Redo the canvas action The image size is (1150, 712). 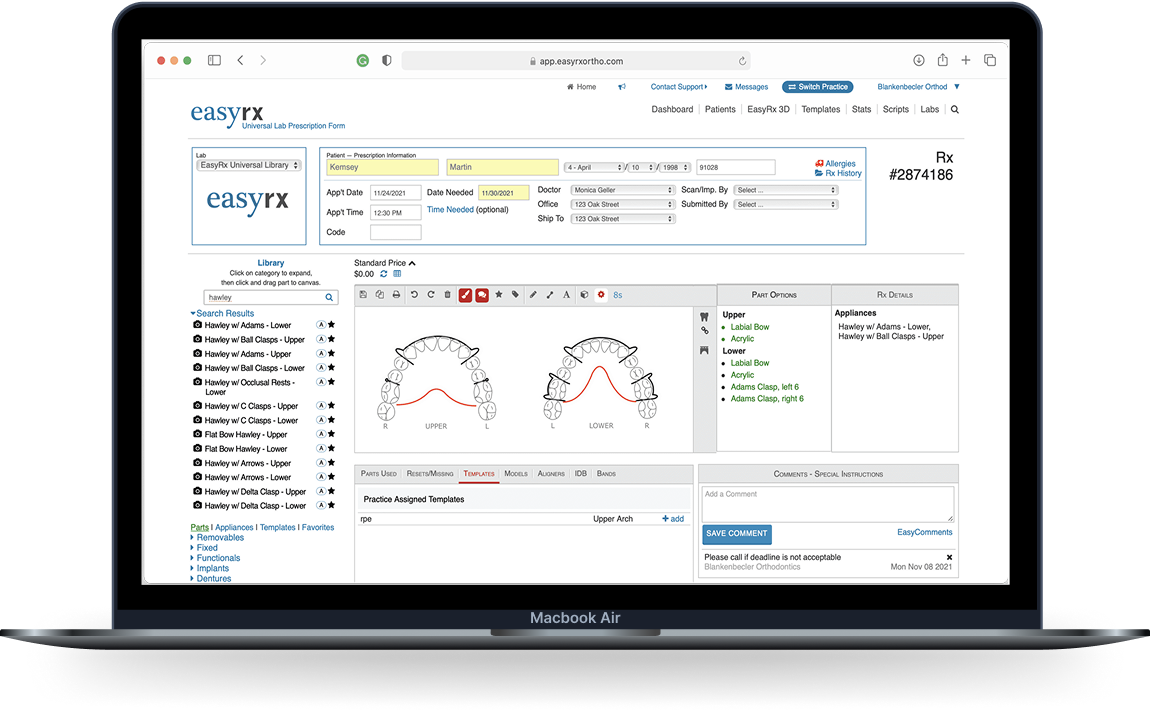point(431,295)
